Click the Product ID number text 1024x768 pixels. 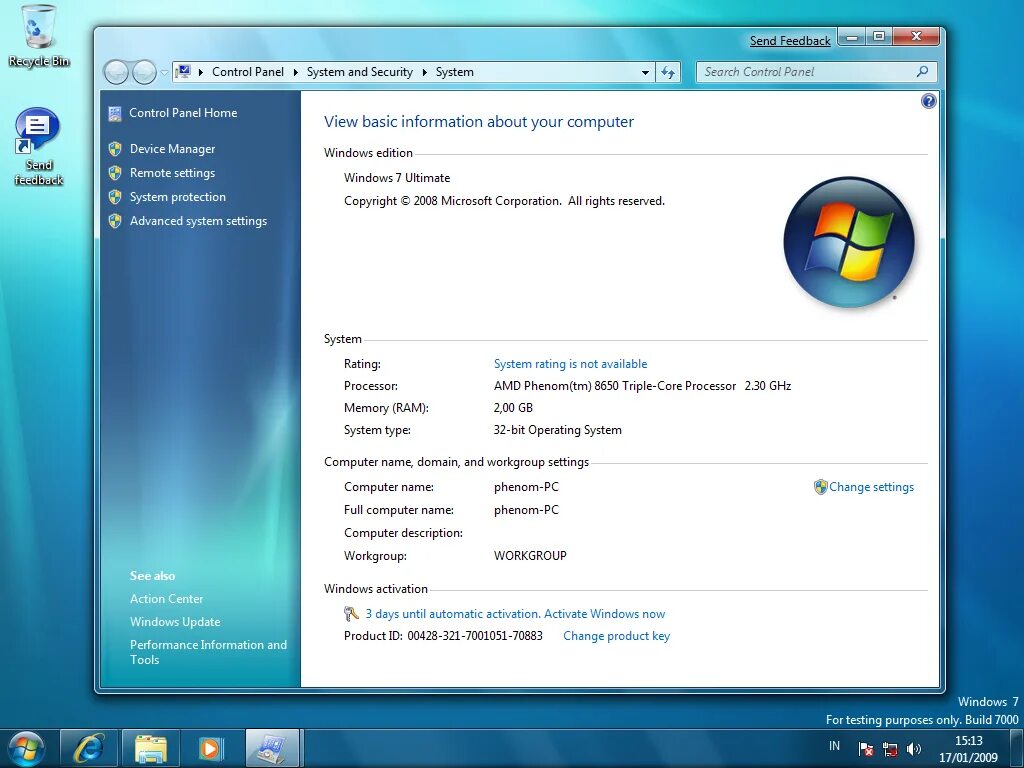(x=475, y=636)
